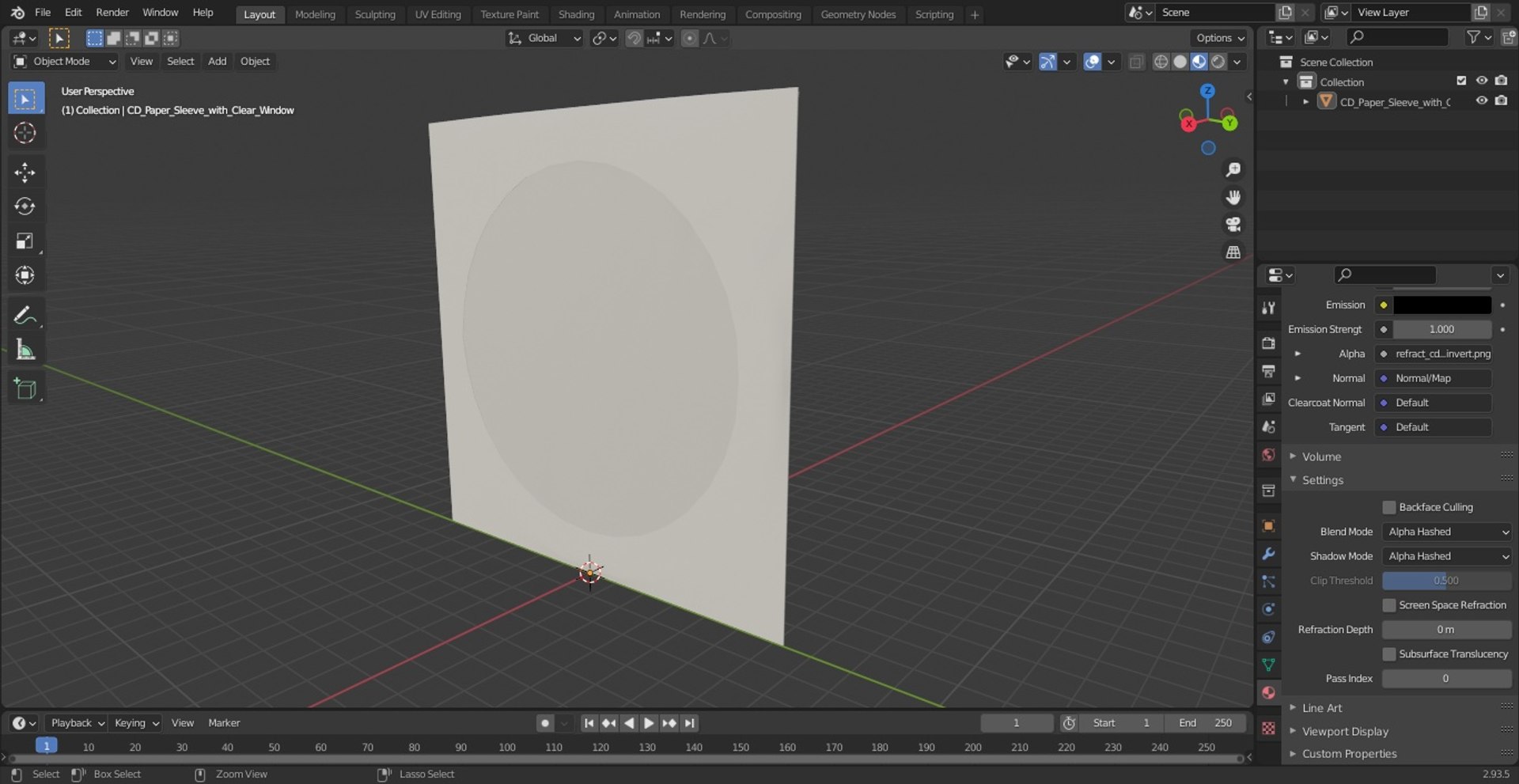Toggle viewport overlays button
The height and width of the screenshot is (784, 1519).
pyautogui.click(x=1092, y=62)
